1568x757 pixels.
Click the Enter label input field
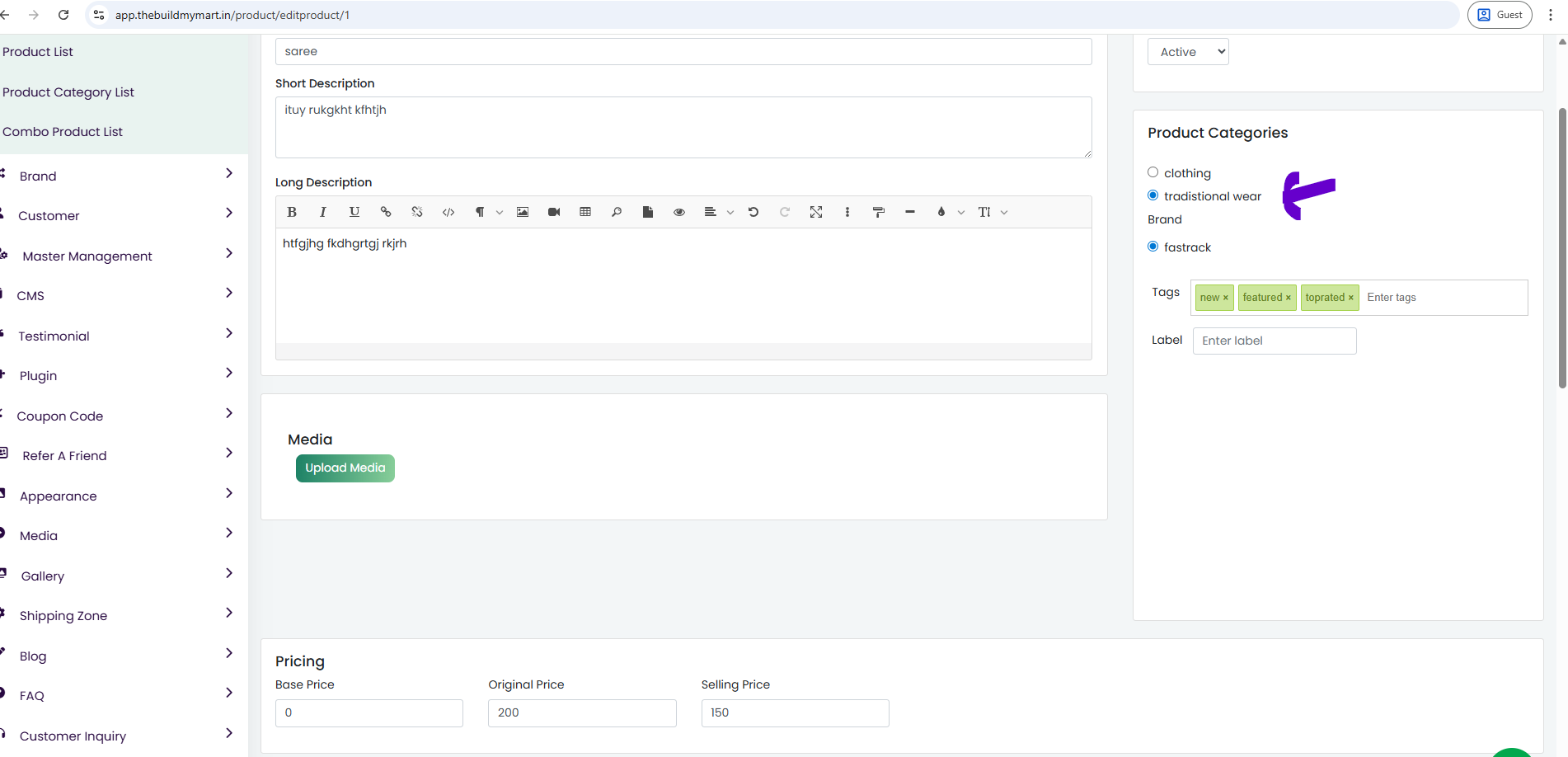click(x=1275, y=341)
